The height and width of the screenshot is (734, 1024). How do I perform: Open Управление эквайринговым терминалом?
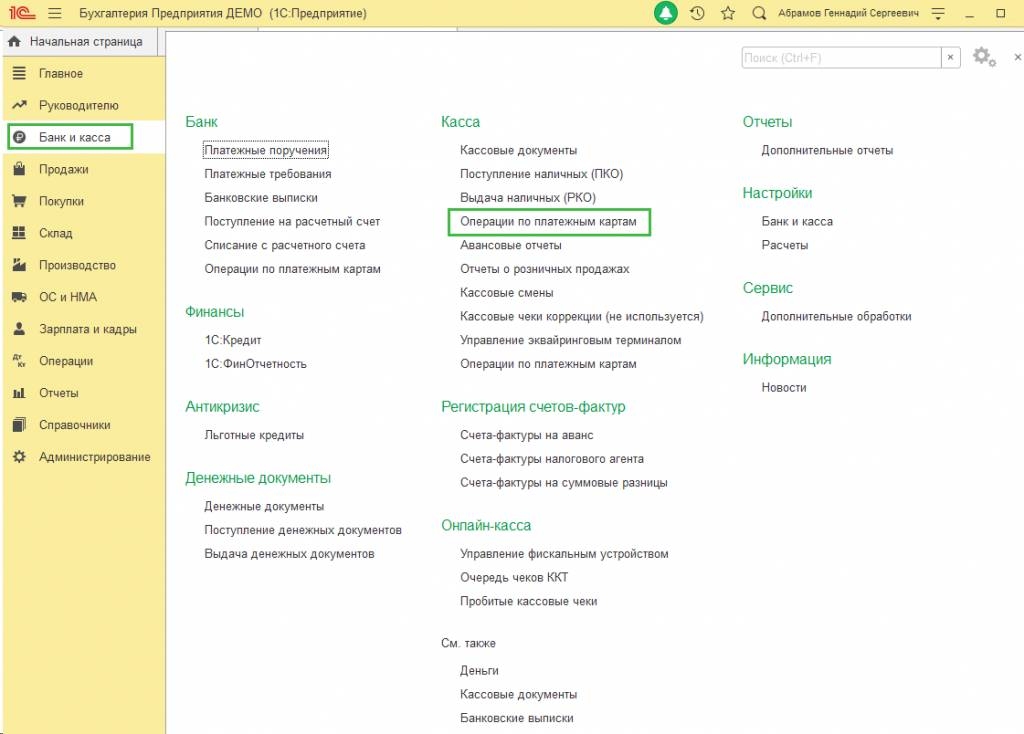coord(571,340)
